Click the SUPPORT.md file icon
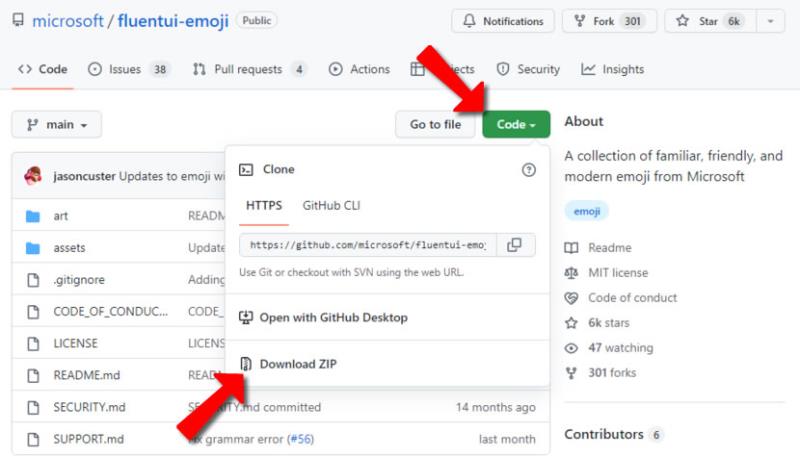This screenshot has height=457, width=800. point(33,439)
